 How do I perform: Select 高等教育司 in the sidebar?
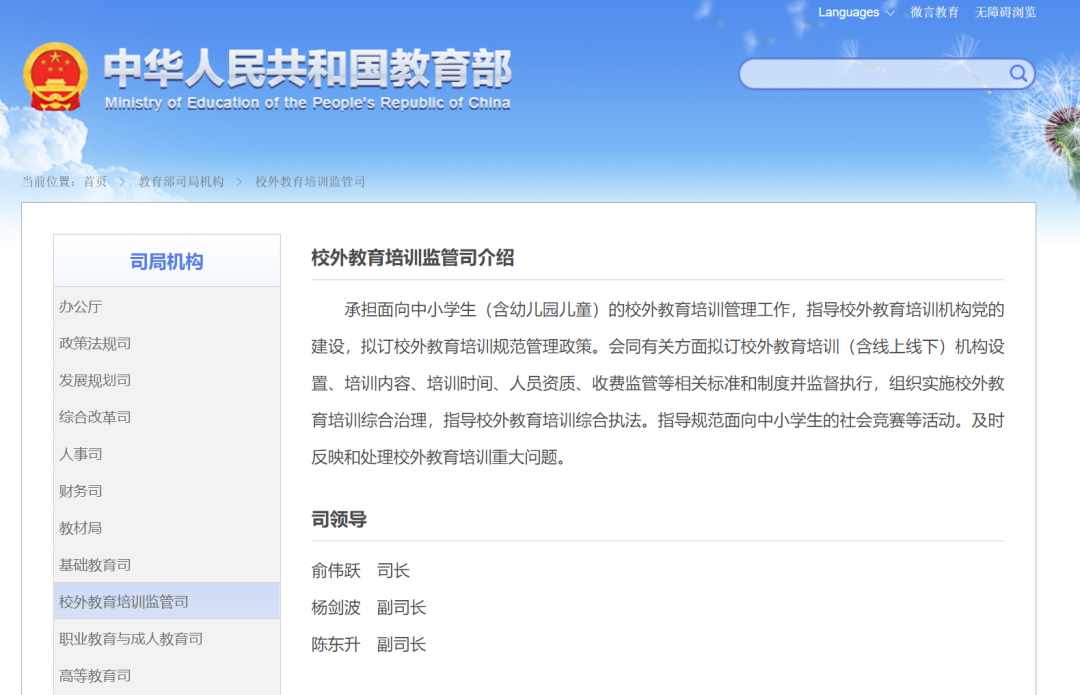167,676
